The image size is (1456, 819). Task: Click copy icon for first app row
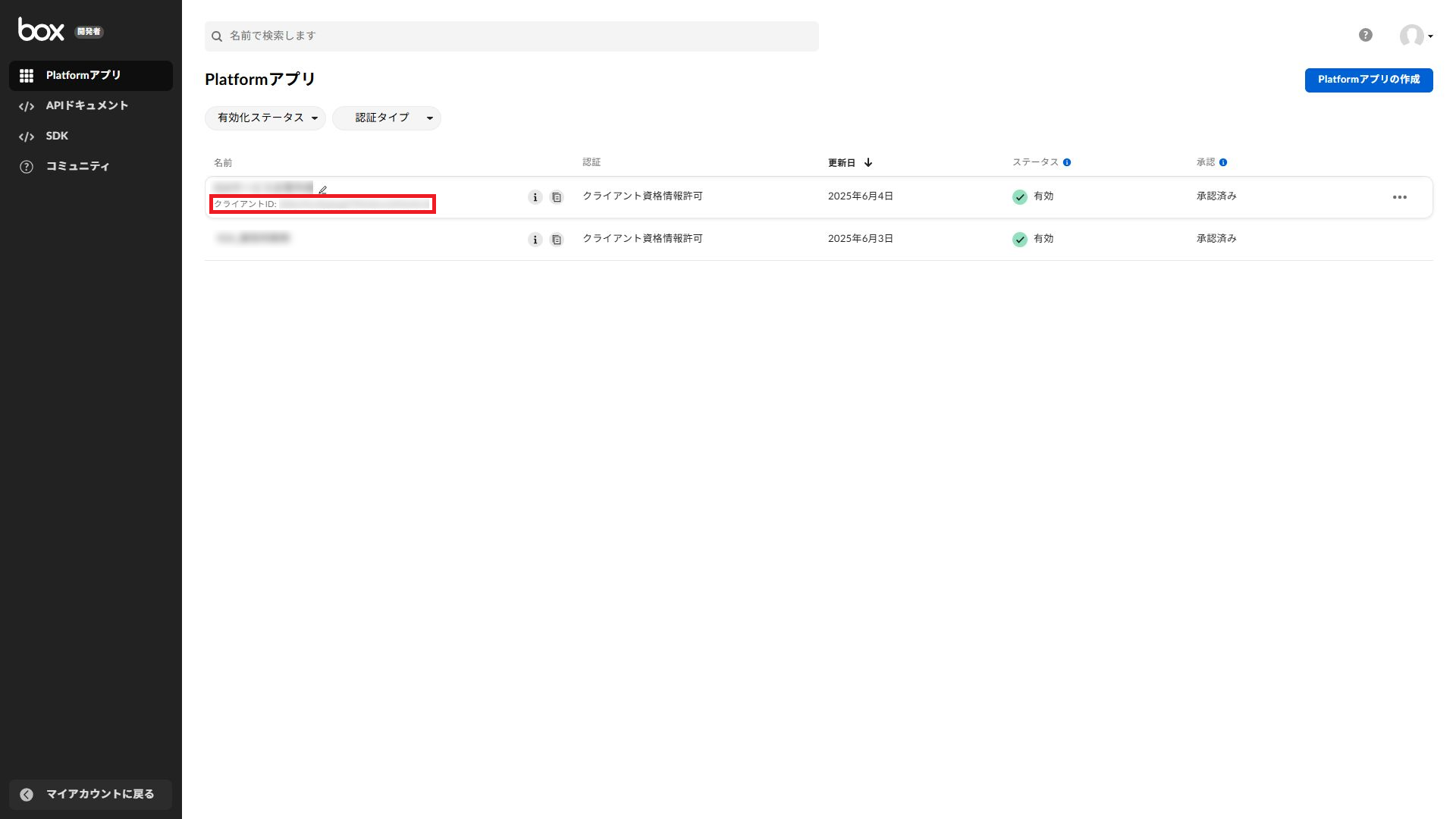(557, 197)
